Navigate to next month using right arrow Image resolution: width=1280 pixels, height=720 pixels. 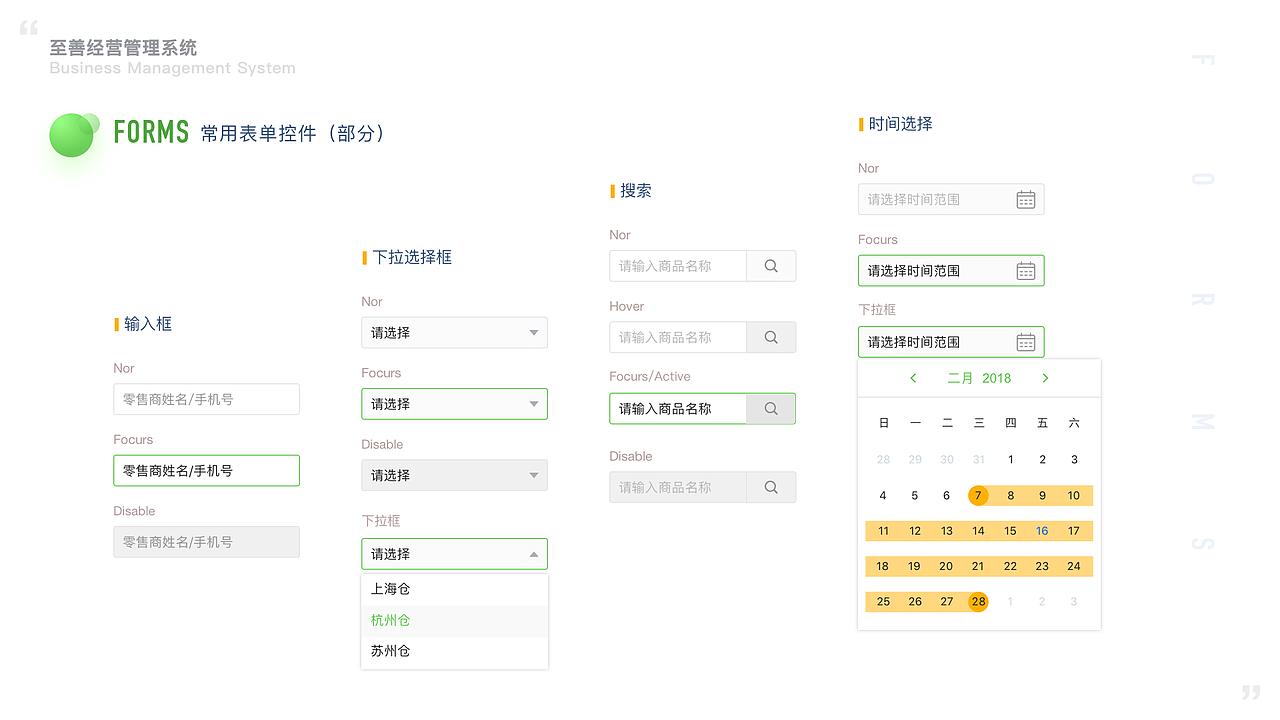(x=1045, y=378)
